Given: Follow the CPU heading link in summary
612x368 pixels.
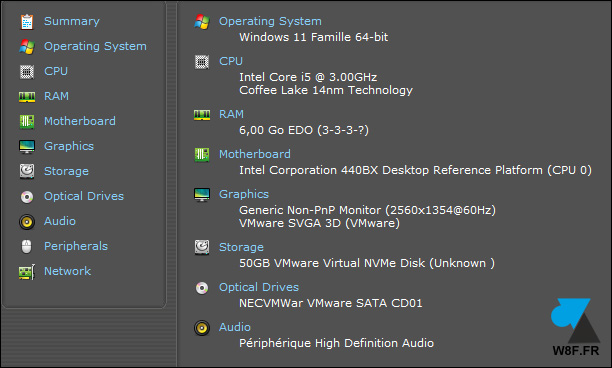Looking at the screenshot, I should click(x=231, y=61).
